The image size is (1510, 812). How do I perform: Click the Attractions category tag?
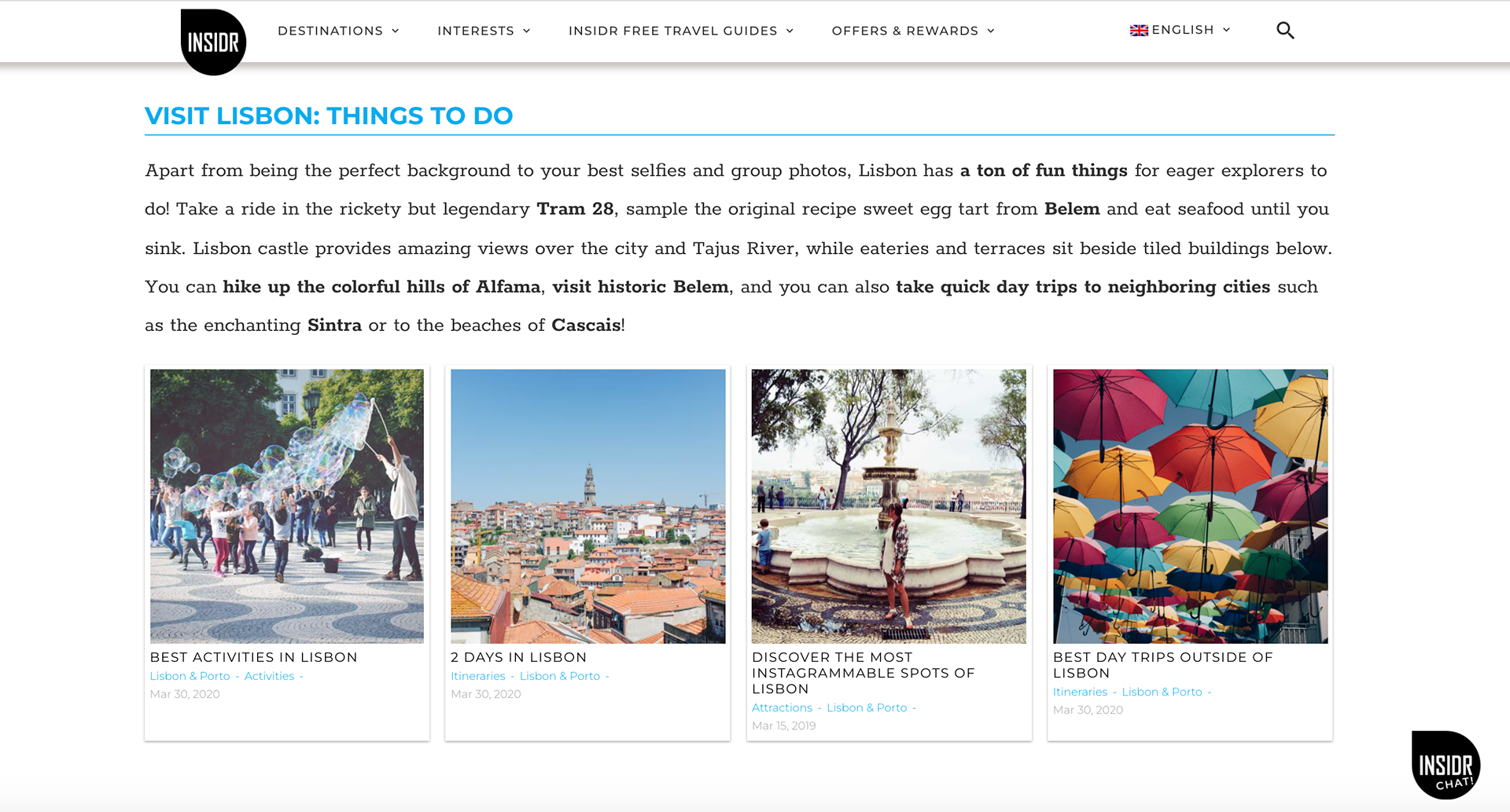(x=782, y=707)
